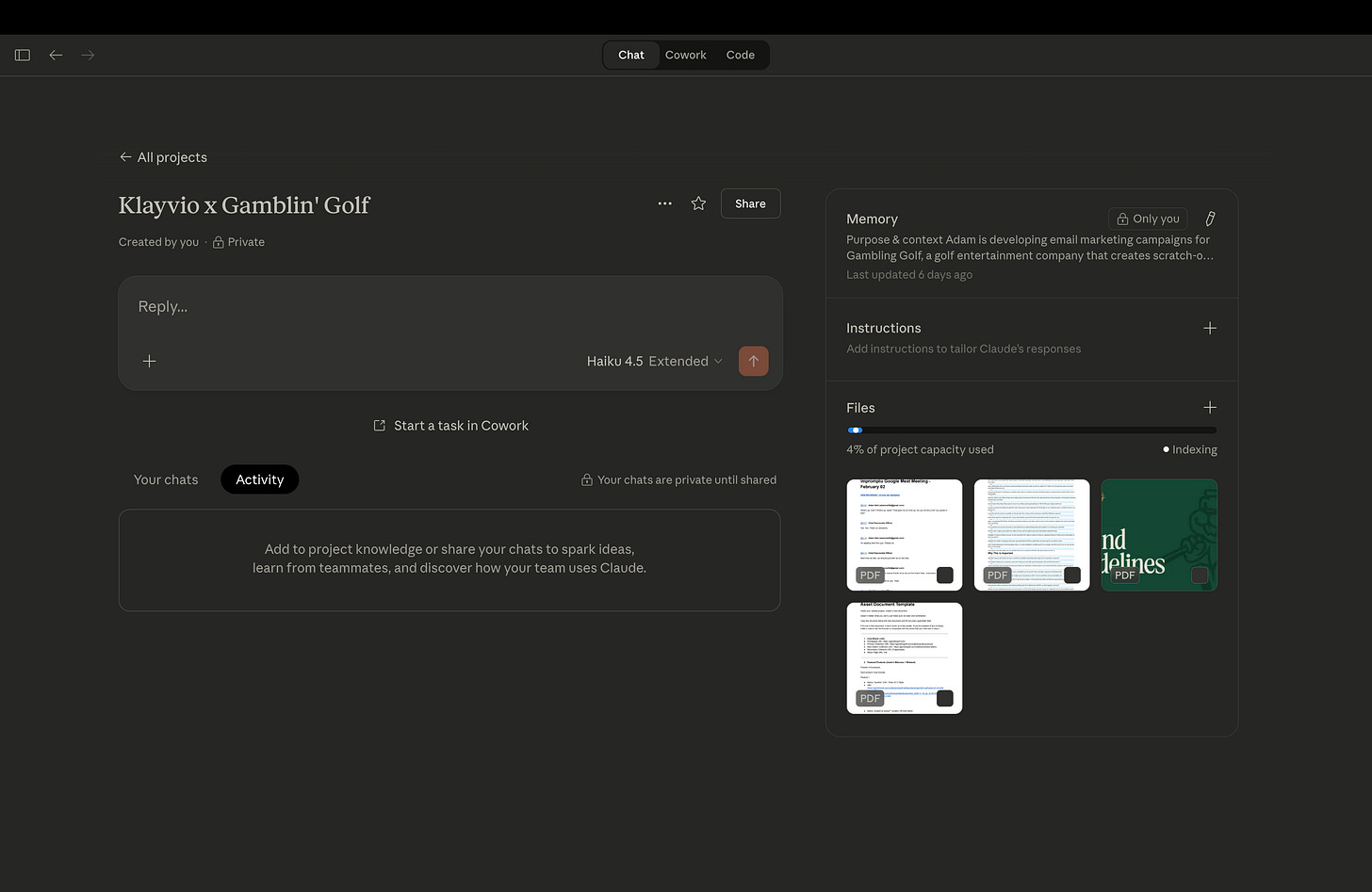
Task: Click the Only you visibility badge
Action: tap(1148, 219)
